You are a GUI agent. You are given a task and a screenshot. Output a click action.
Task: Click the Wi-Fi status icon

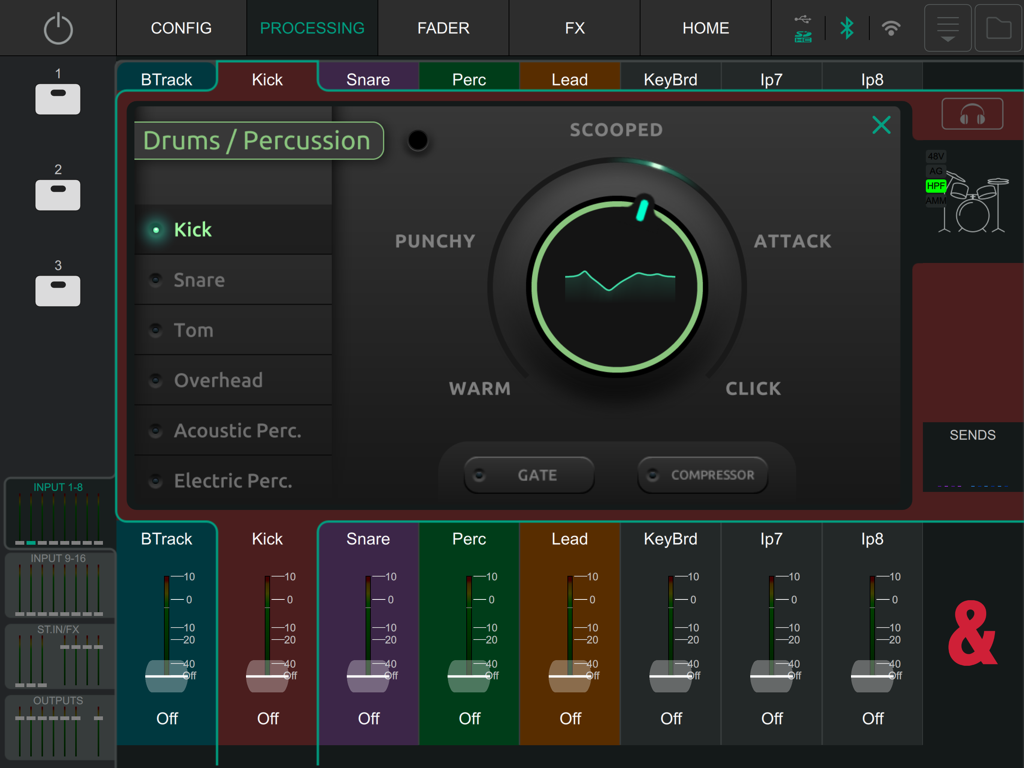click(x=893, y=28)
